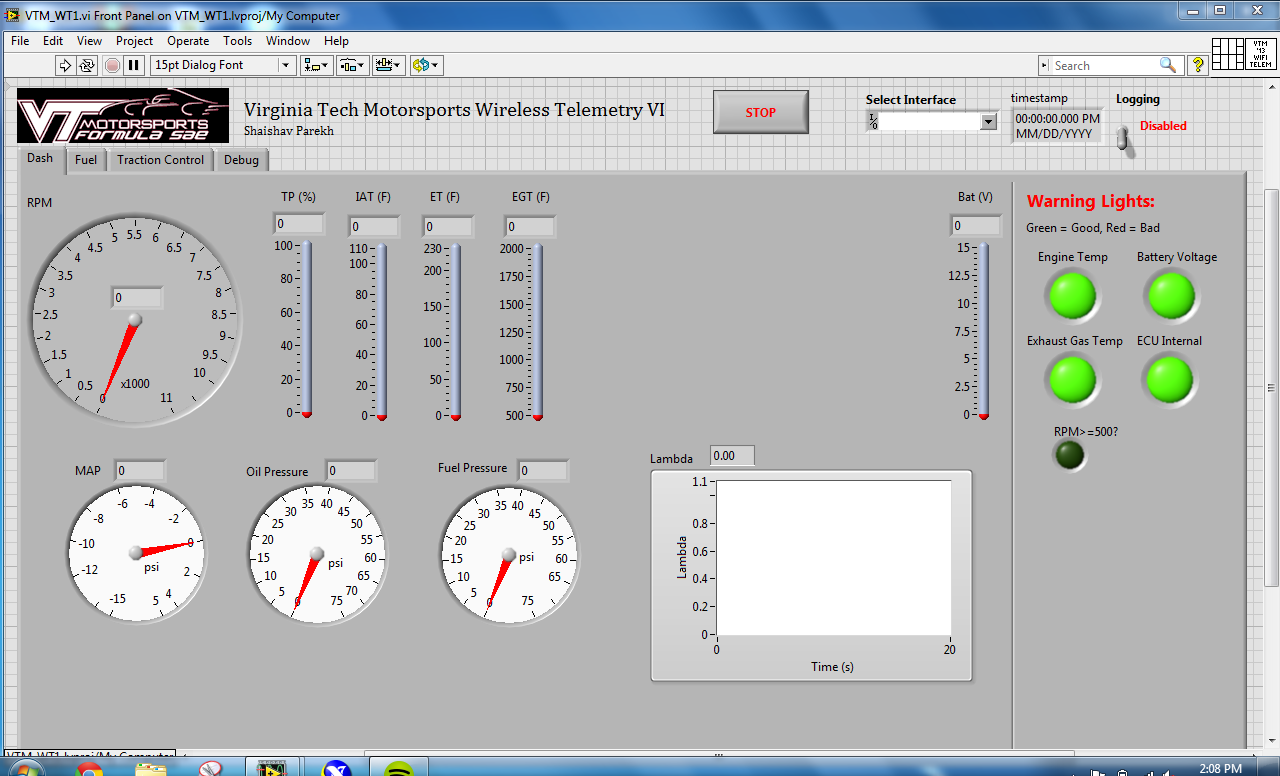Expand the Select Interface dropdown
This screenshot has width=1280, height=776.
click(x=988, y=122)
